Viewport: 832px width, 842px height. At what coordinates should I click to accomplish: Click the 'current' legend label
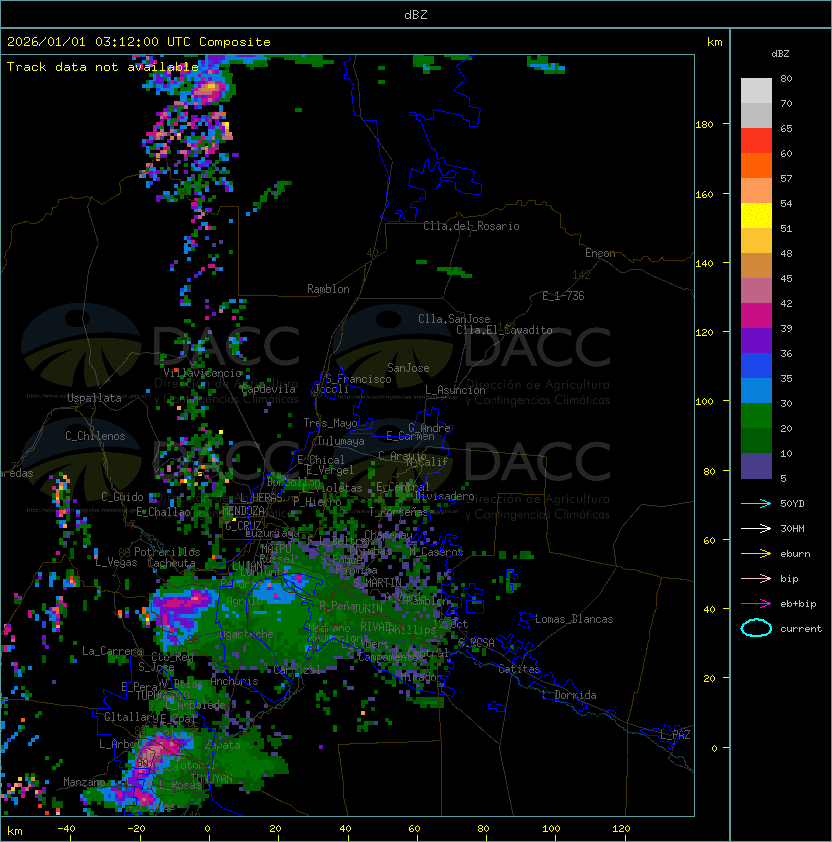pos(801,629)
